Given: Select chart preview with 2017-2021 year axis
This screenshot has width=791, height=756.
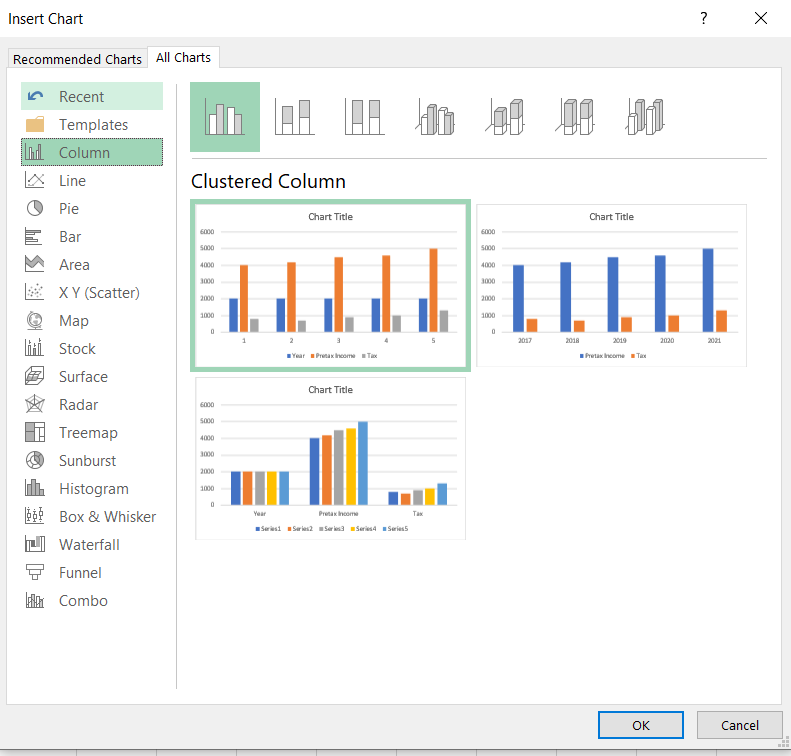Looking at the screenshot, I should point(611,285).
